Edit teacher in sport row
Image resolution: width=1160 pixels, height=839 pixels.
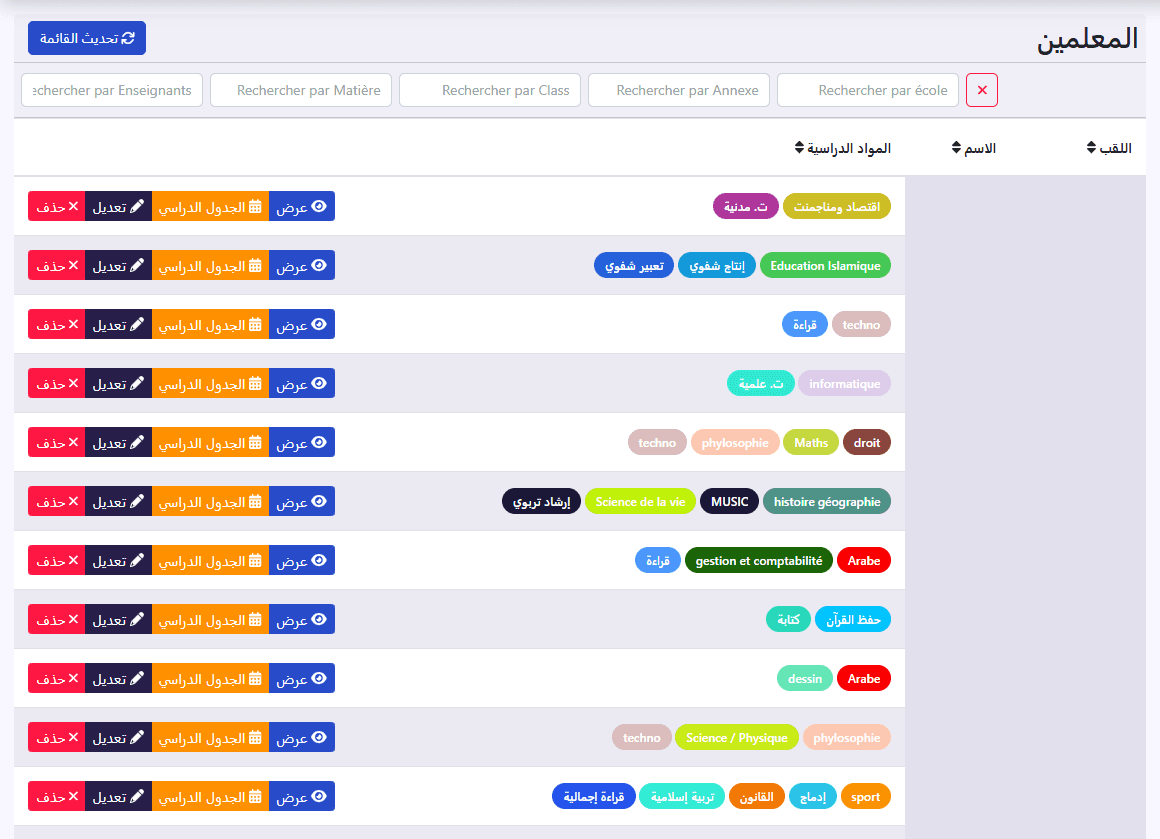pos(118,796)
